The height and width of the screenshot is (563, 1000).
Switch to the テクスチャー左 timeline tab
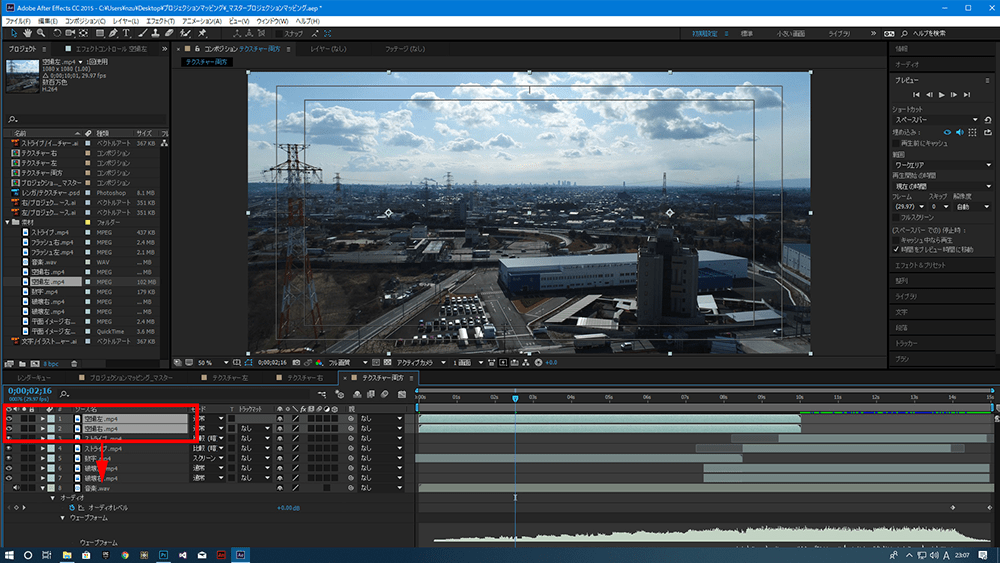pos(230,379)
